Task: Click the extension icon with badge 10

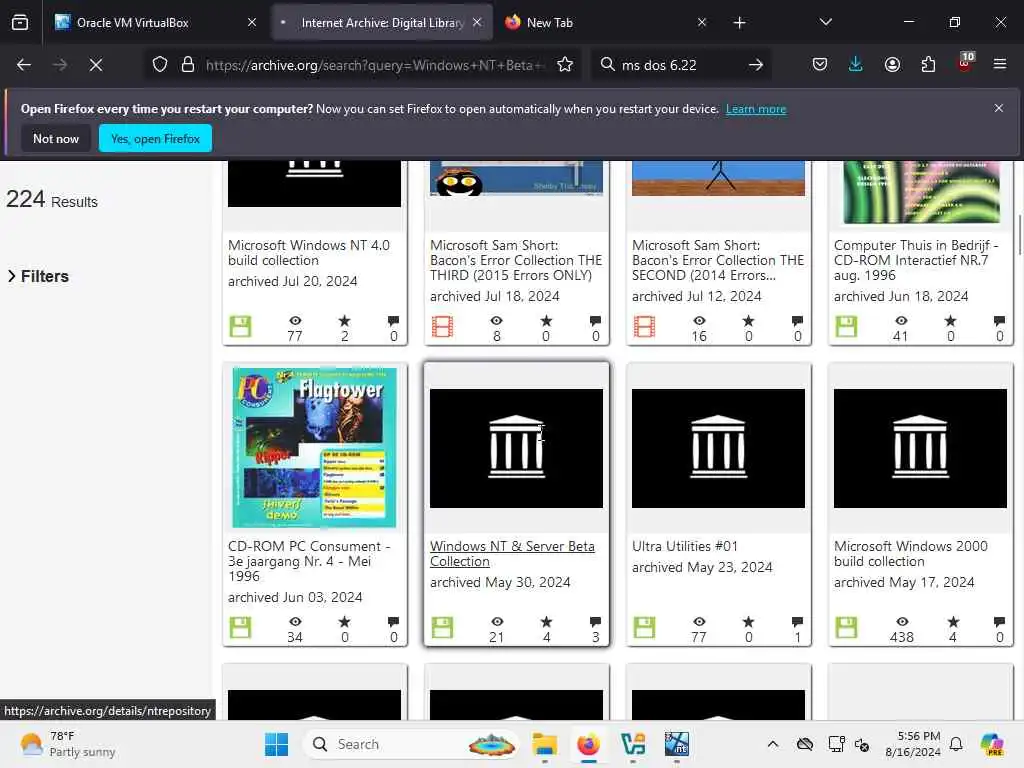Action: (965, 62)
